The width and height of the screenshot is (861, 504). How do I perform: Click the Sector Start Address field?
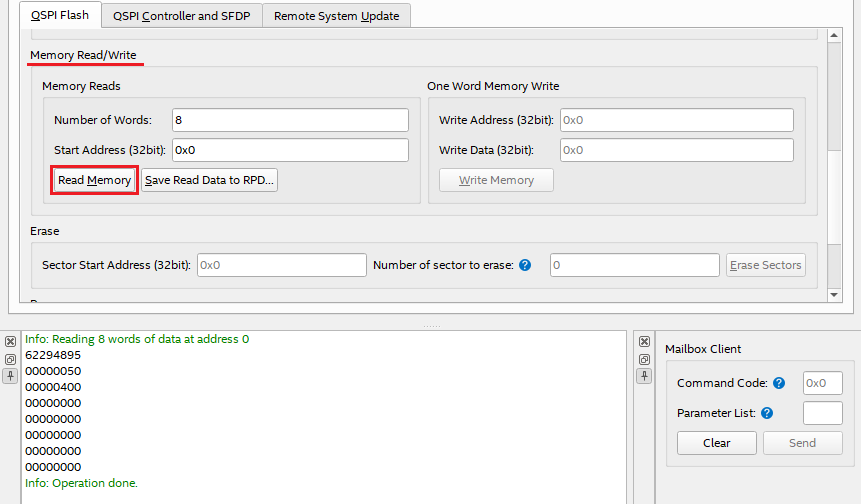click(x=281, y=265)
